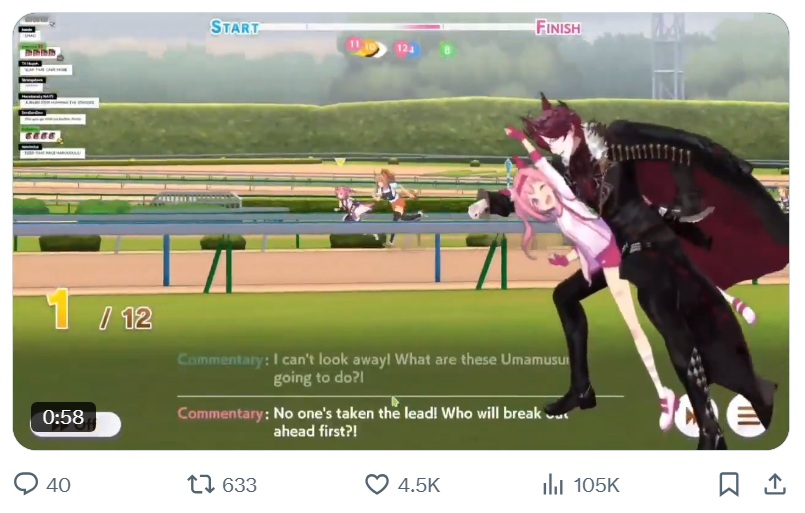View post analytics via the bar chart icon
Viewport: 805px width, 513px height.
[553, 484]
